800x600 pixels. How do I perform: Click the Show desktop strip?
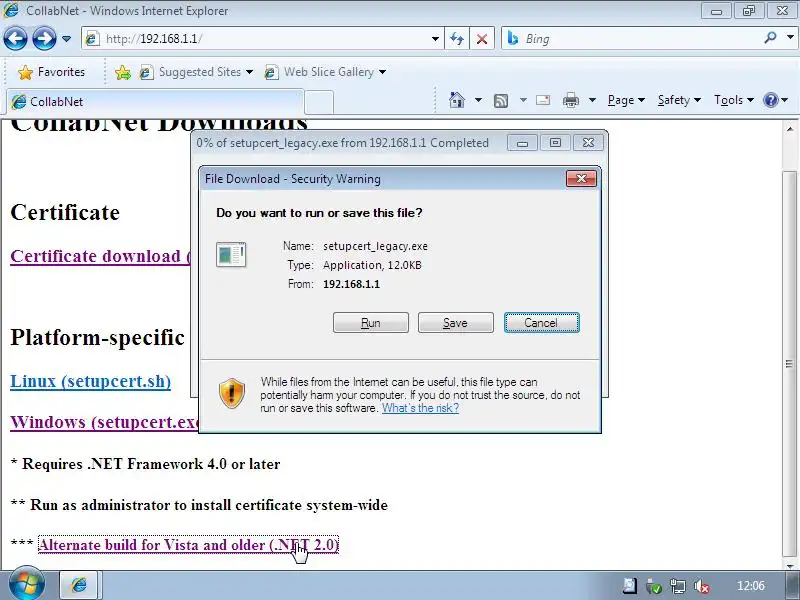[x=793, y=585]
